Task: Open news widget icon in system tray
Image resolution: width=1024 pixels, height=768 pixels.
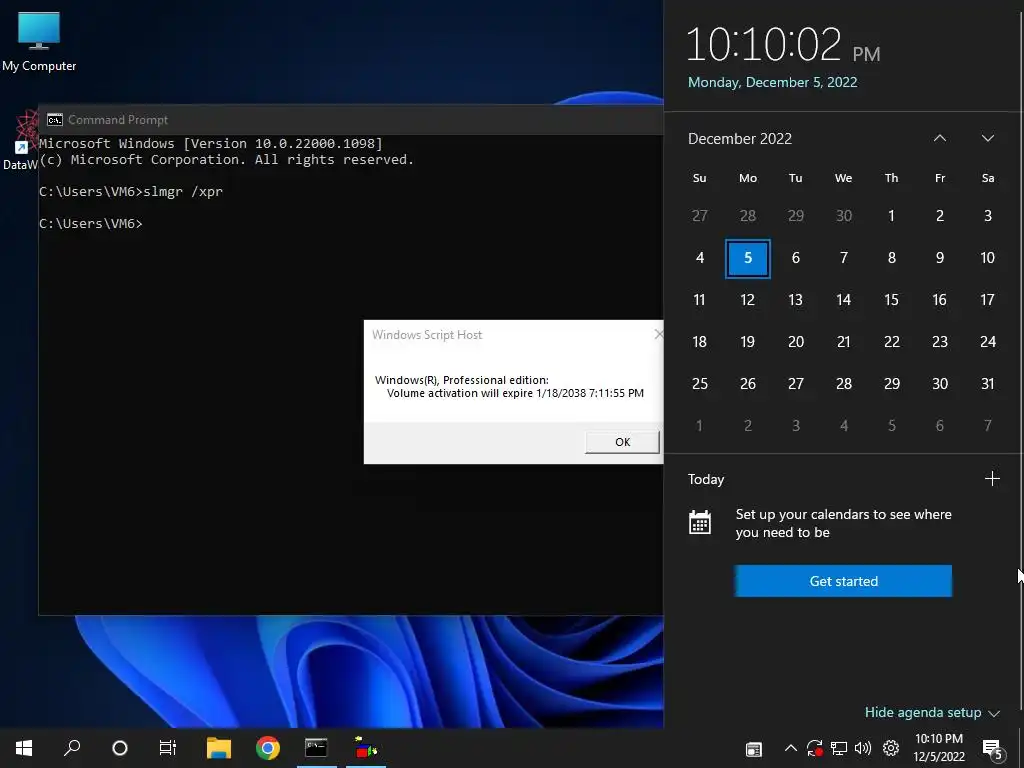Action: pyautogui.click(x=754, y=749)
